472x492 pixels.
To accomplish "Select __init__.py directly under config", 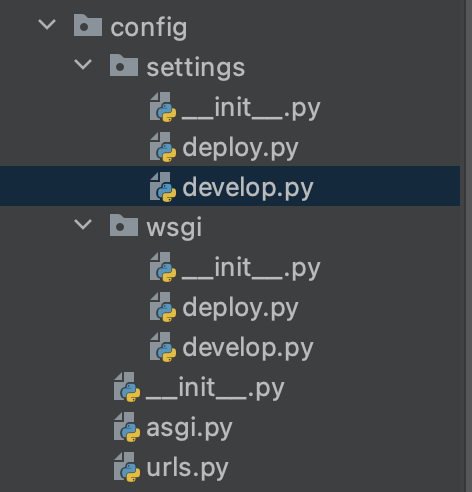I will [215, 388].
